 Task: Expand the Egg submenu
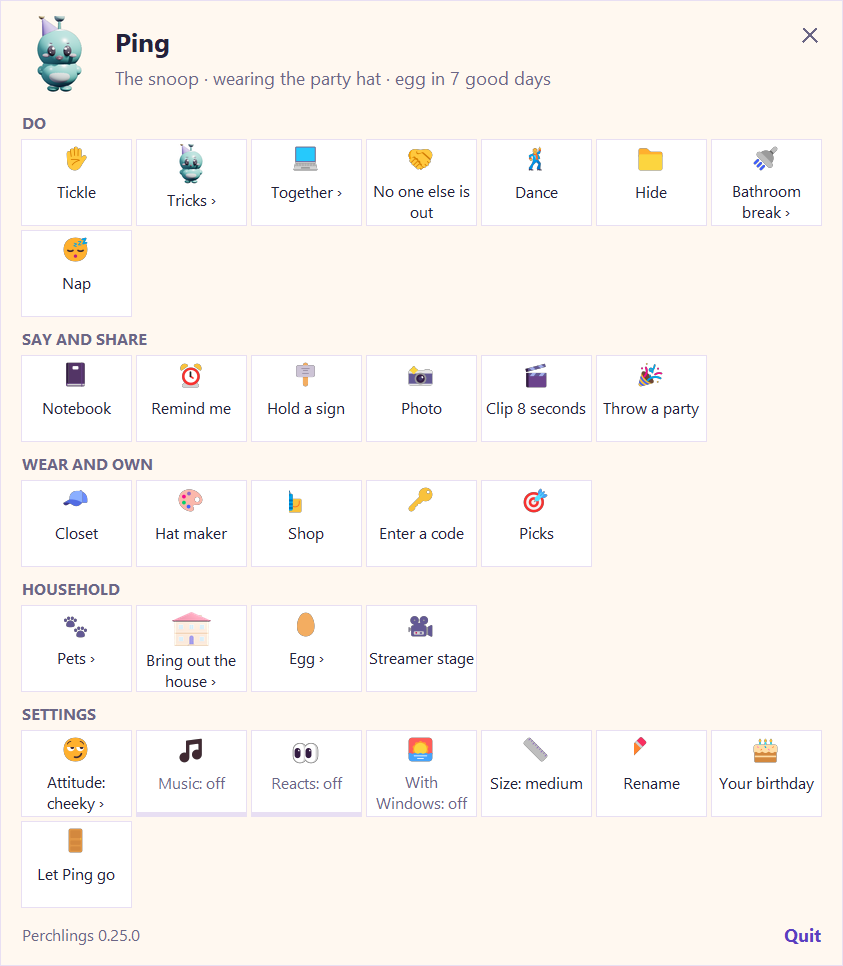pos(306,649)
